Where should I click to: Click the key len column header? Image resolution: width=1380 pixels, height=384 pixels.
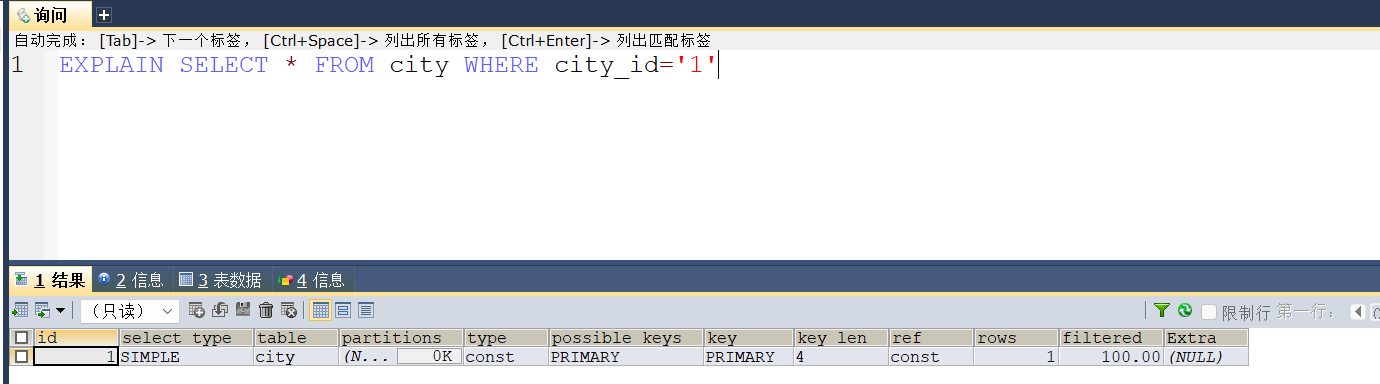(841, 338)
